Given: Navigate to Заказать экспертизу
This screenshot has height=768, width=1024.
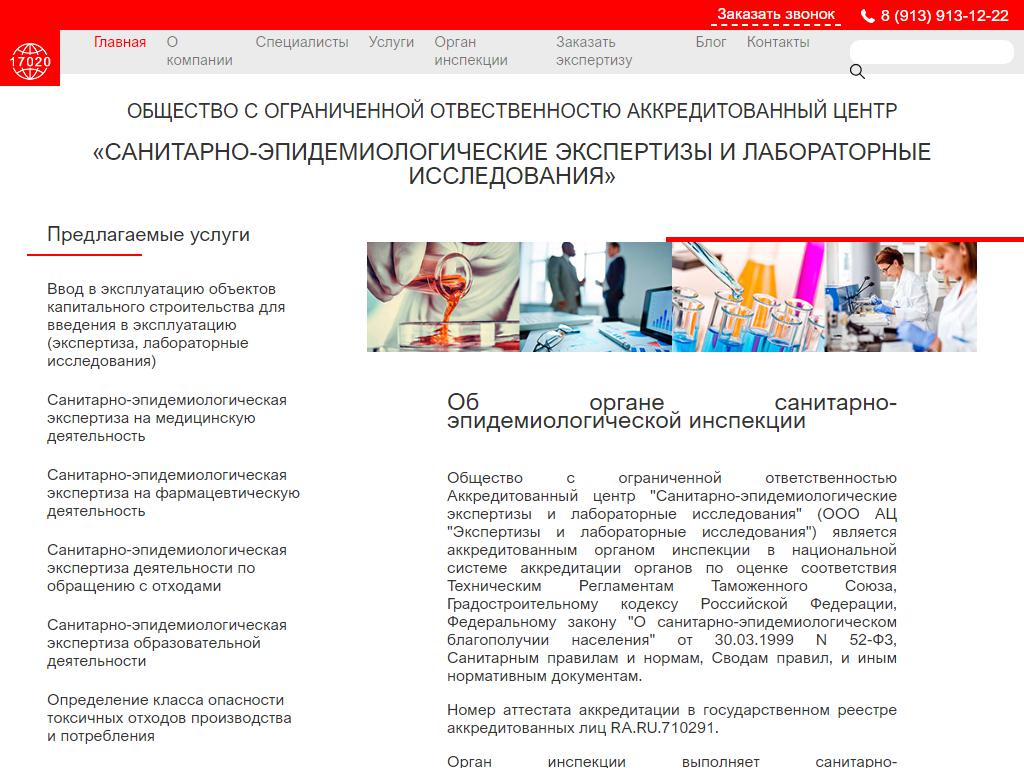Looking at the screenshot, I should point(594,51).
